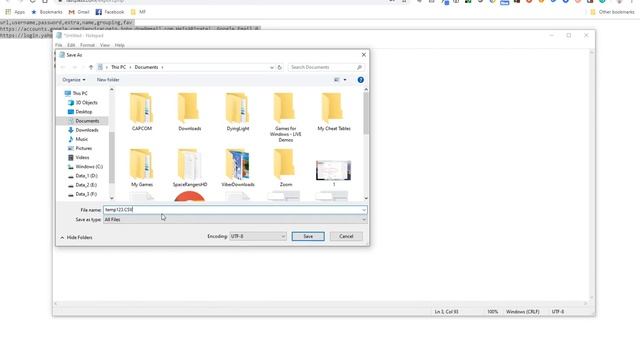This screenshot has height=360, width=640.
Task: Open the MF bookmark folder
Action: point(138,12)
